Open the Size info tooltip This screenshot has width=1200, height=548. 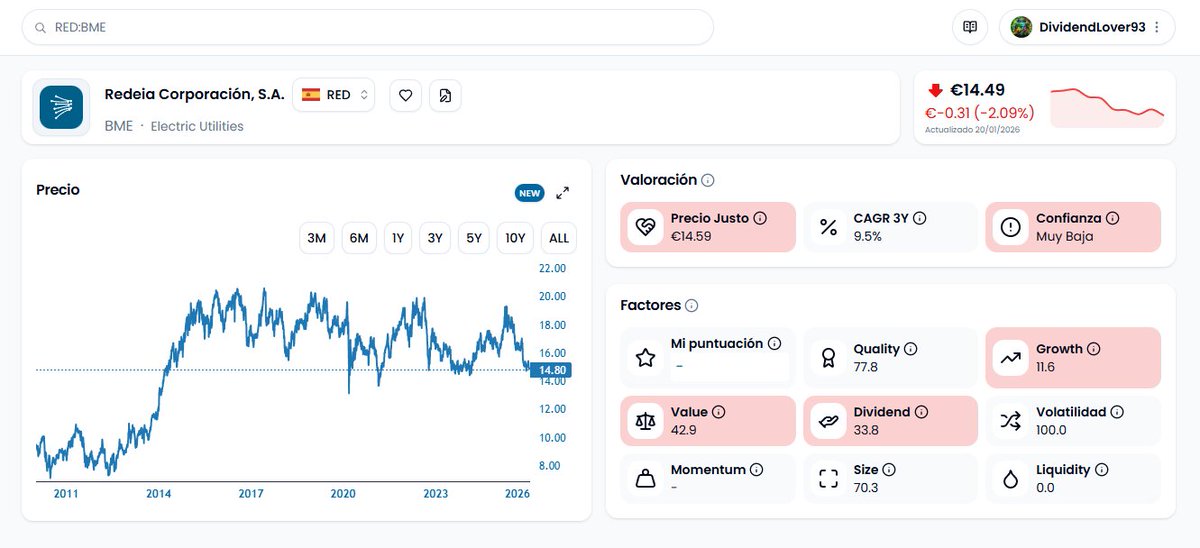[889, 470]
